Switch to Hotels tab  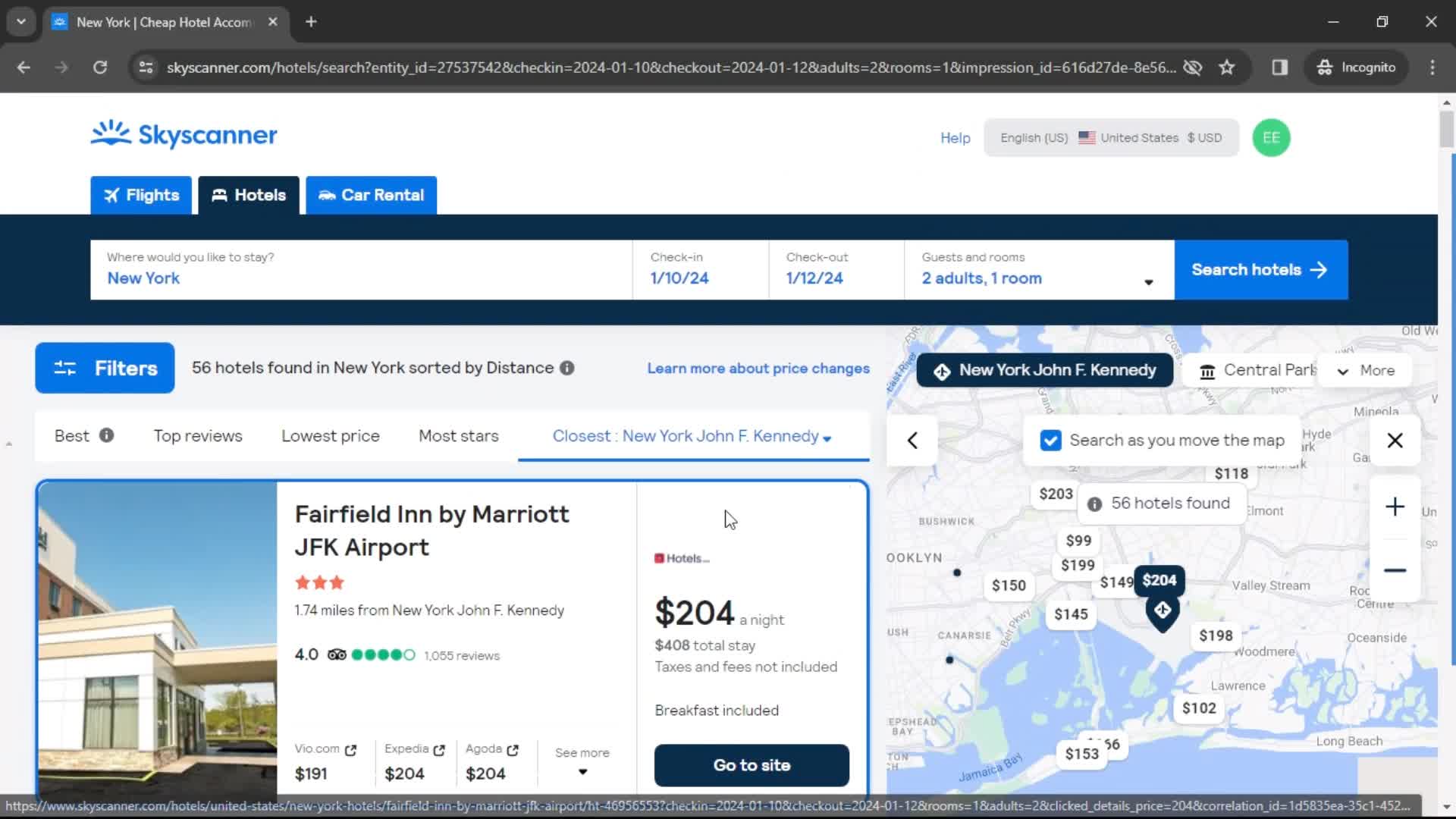click(249, 196)
